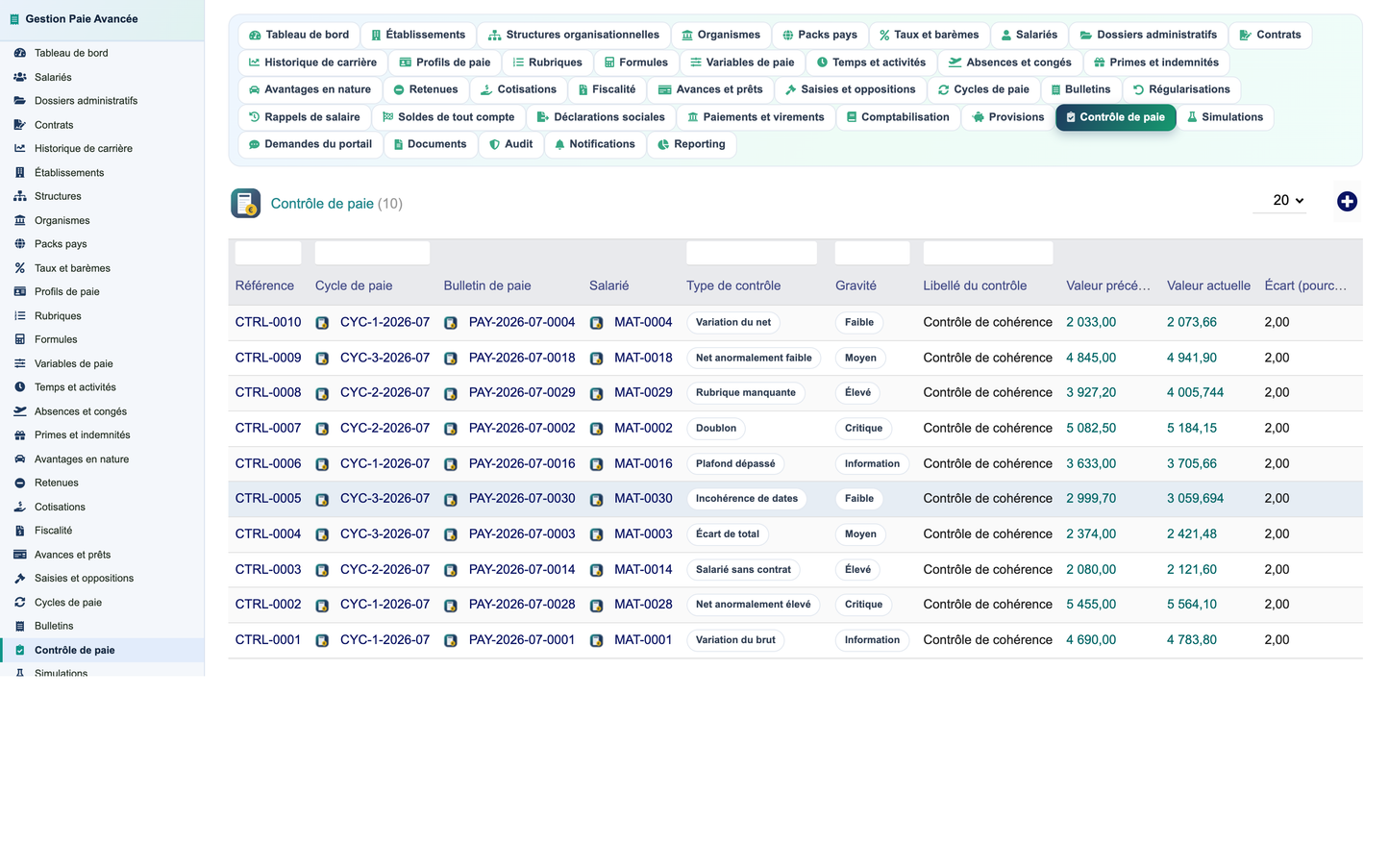The width and height of the screenshot is (1389, 868).
Task: Follow the CYC-3-2026-07 link in row CTRL-0009
Action: tap(384, 358)
